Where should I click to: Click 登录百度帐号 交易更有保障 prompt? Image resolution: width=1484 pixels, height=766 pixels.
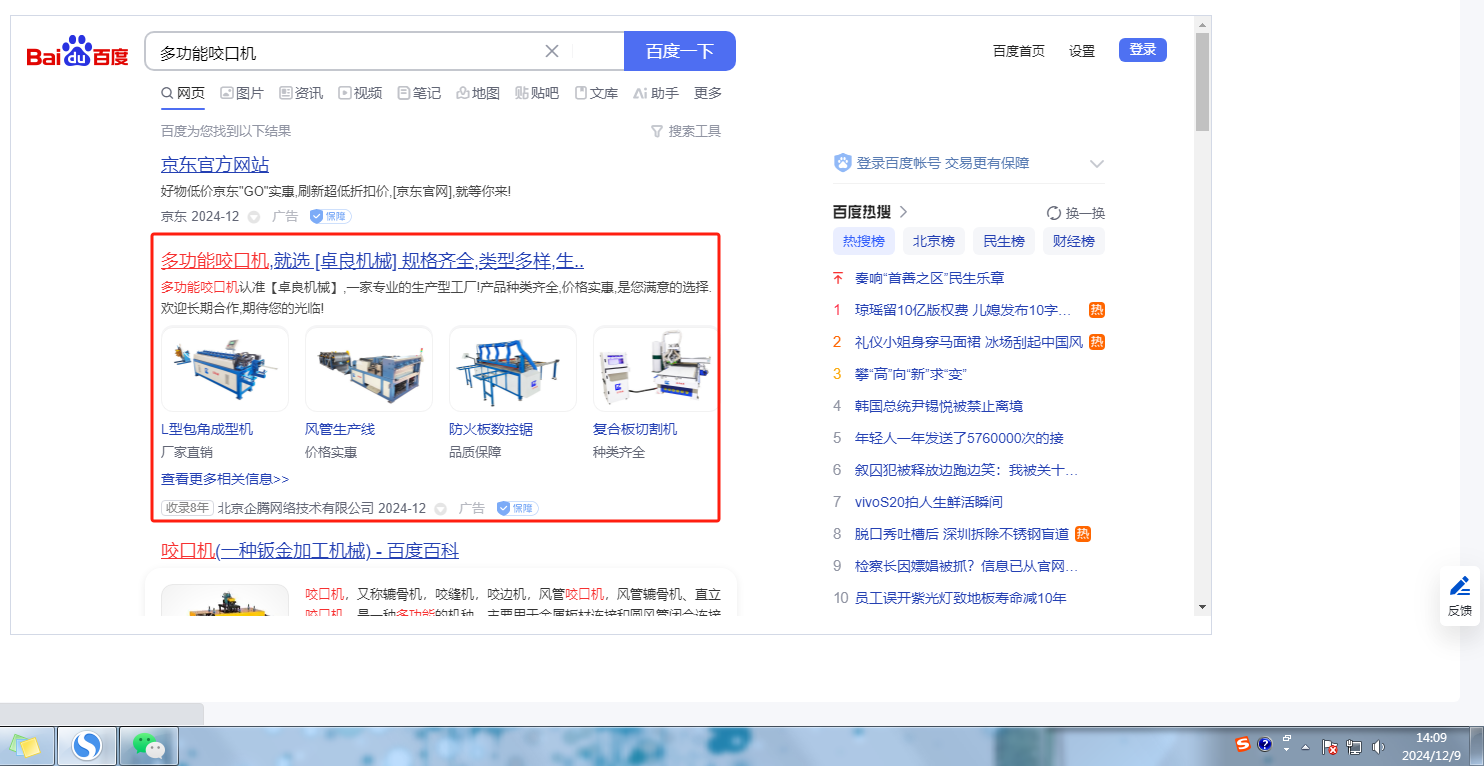tap(943, 163)
